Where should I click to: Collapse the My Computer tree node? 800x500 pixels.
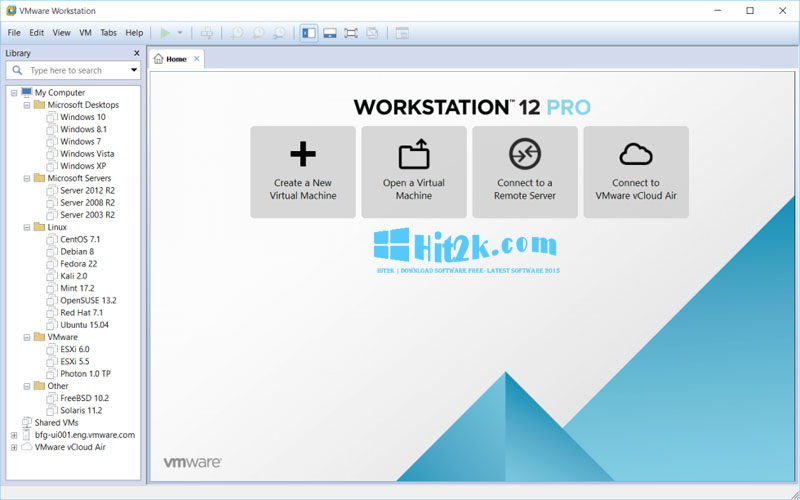[x=14, y=93]
